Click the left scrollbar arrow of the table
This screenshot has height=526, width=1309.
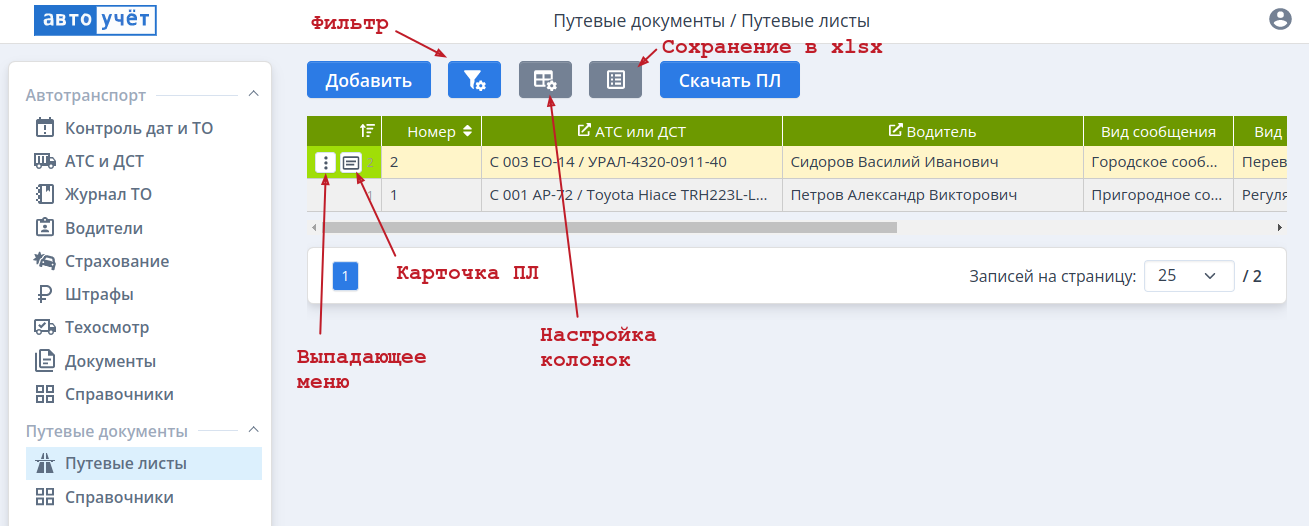coord(314,228)
